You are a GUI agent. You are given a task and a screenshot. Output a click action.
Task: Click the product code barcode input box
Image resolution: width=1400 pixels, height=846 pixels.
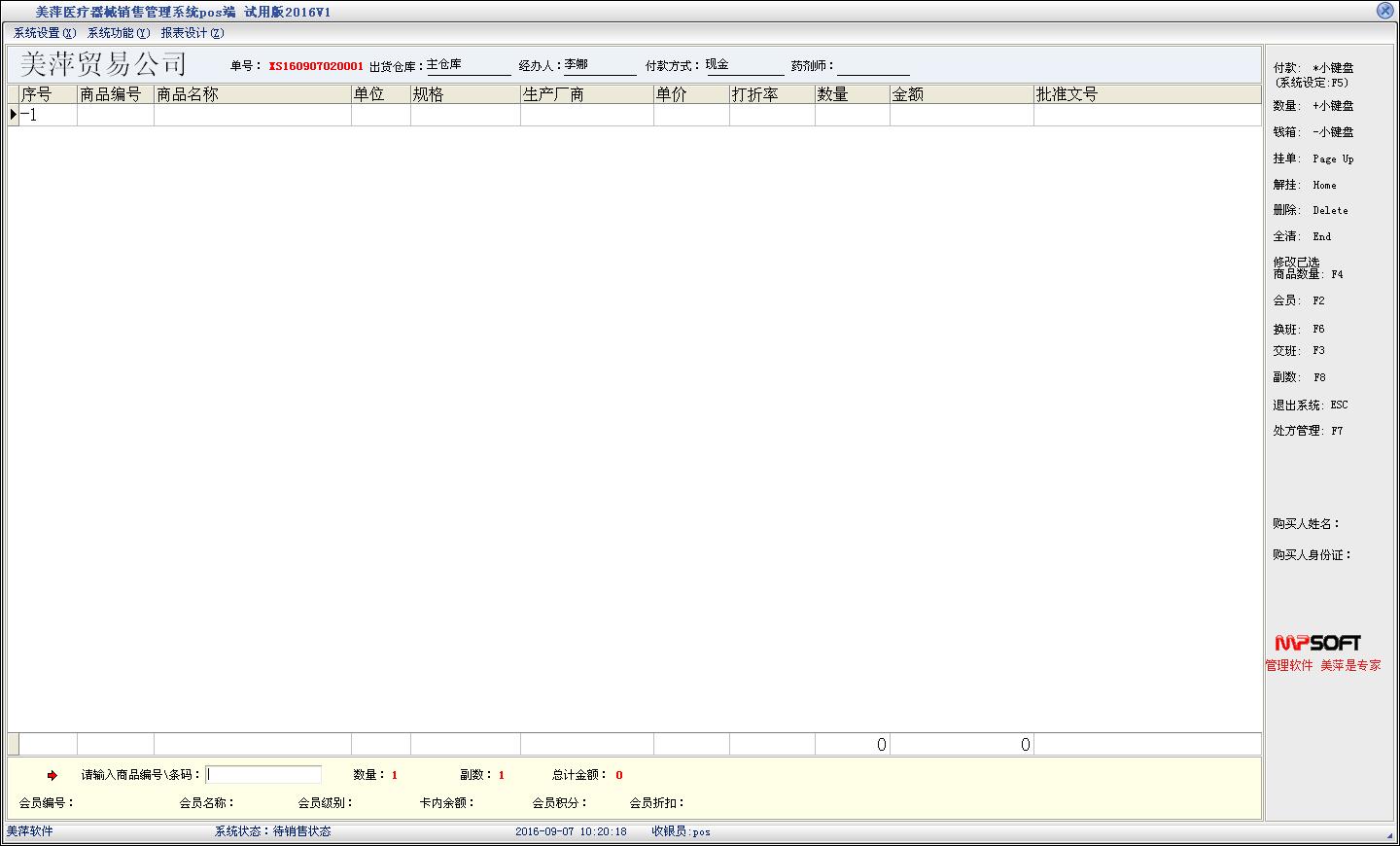tap(263, 775)
